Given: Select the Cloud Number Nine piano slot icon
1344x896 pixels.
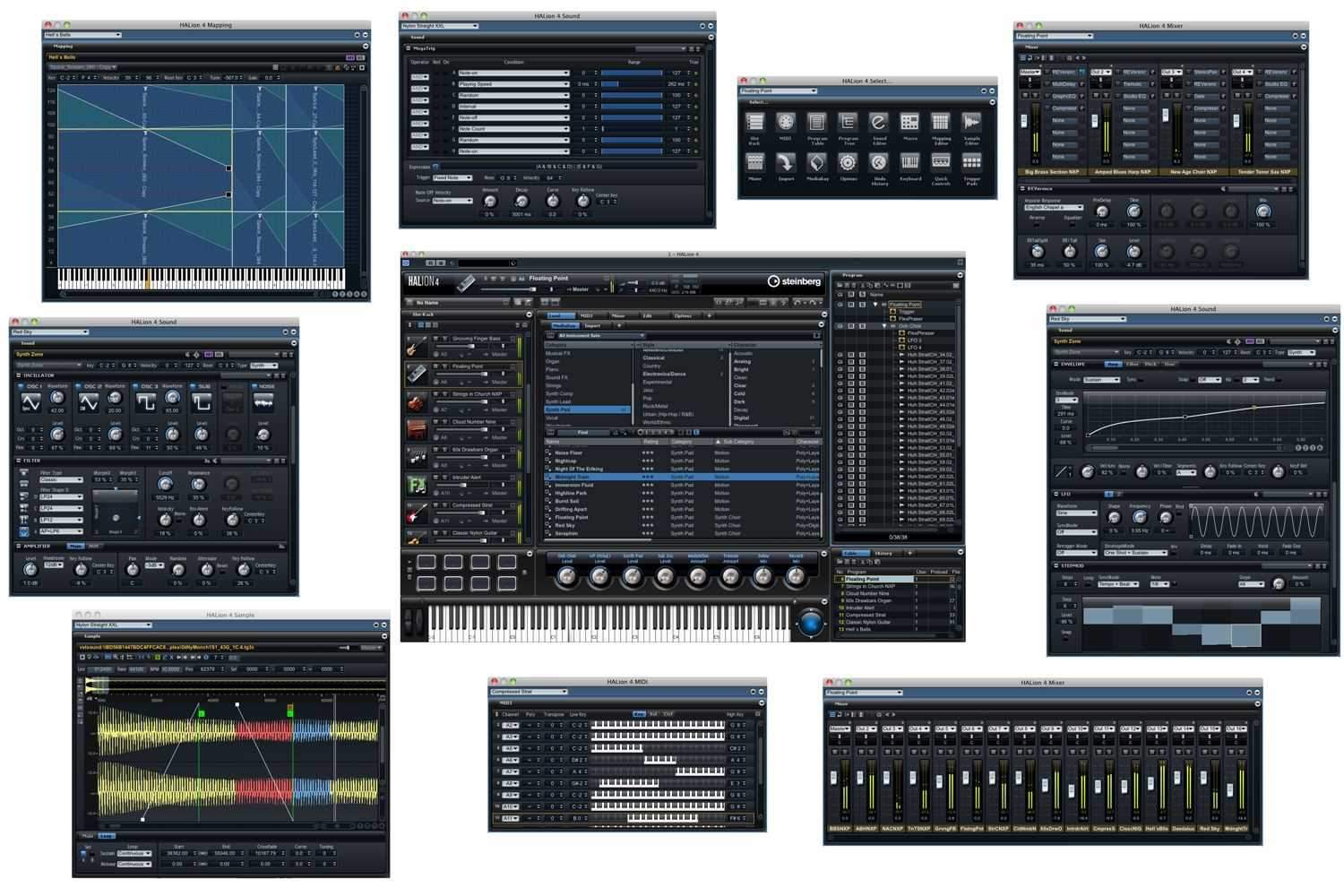Looking at the screenshot, I should coord(417,430).
